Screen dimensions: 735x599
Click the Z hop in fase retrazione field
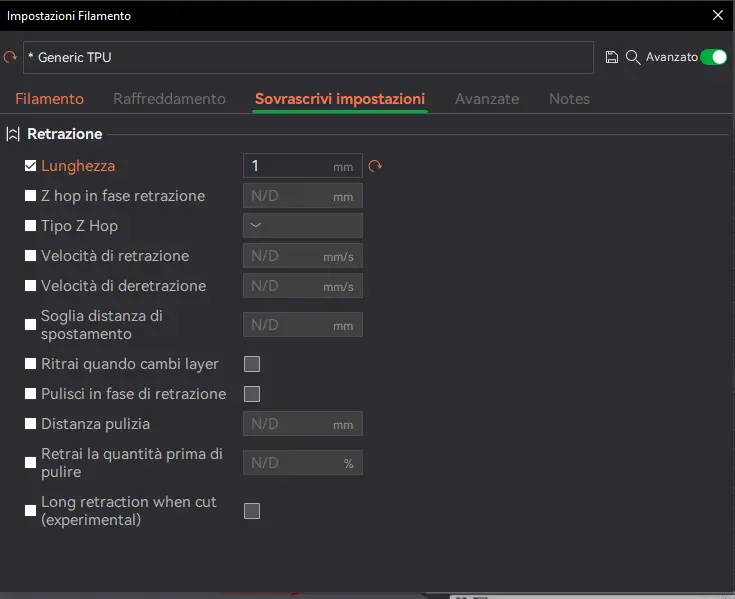coord(303,195)
